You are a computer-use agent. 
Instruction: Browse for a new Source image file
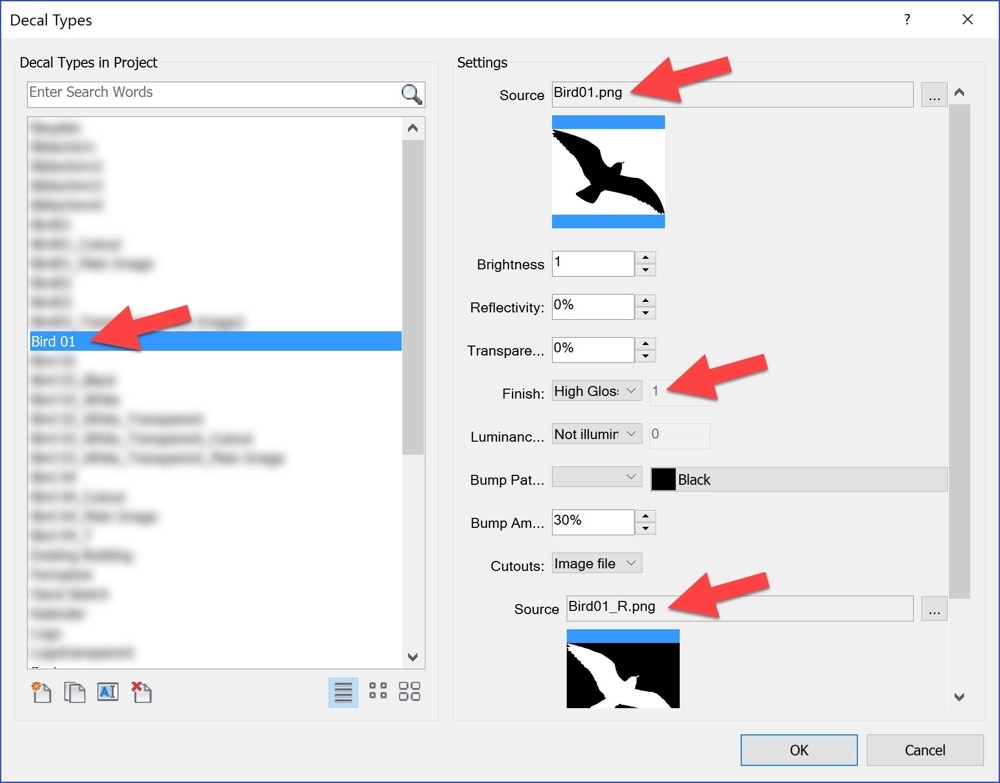934,93
